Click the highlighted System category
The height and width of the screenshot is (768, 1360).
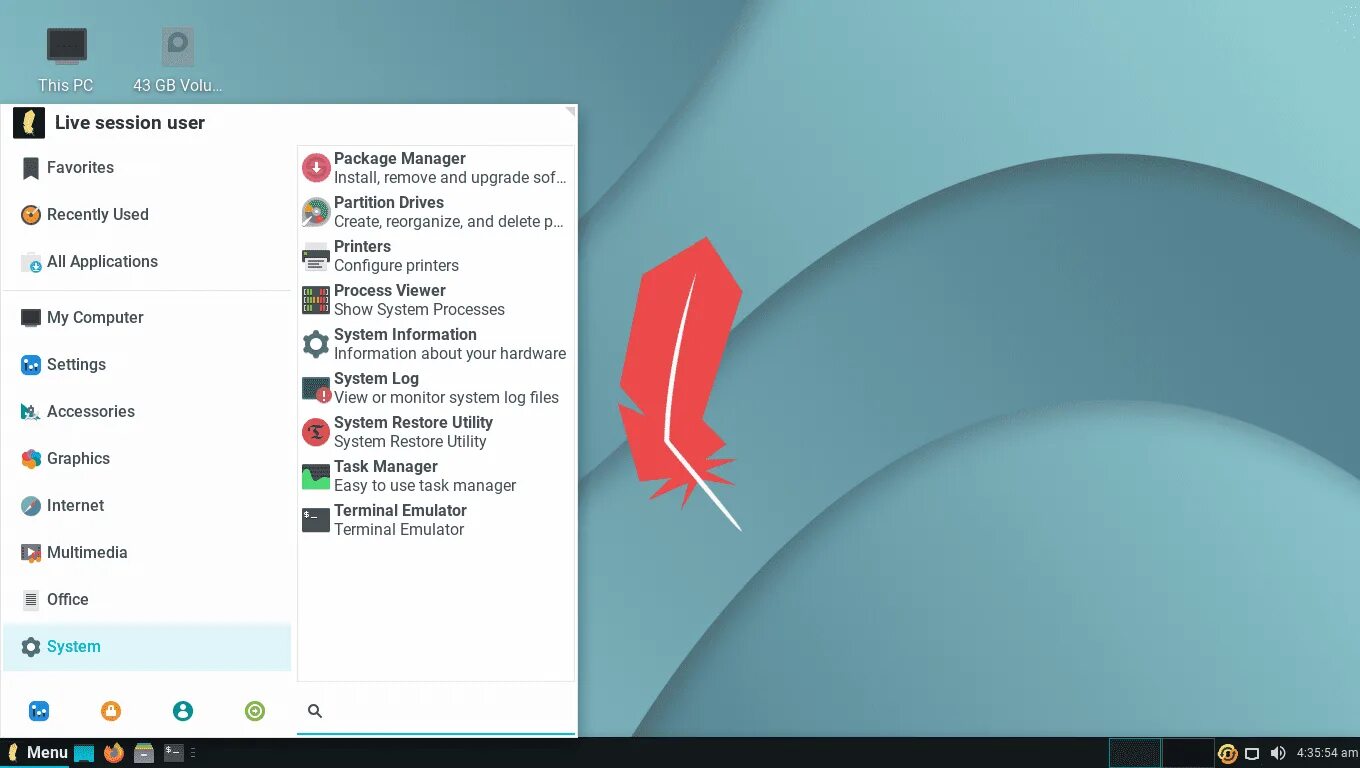tap(147, 647)
